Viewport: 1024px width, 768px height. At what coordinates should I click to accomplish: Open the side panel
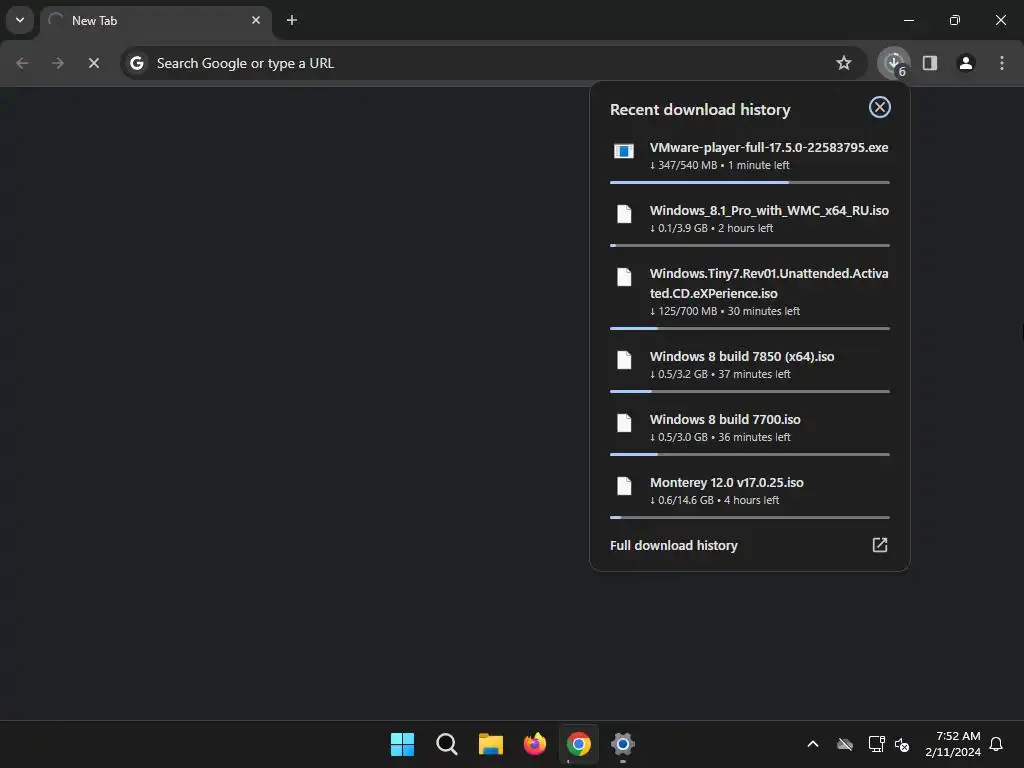(930, 63)
